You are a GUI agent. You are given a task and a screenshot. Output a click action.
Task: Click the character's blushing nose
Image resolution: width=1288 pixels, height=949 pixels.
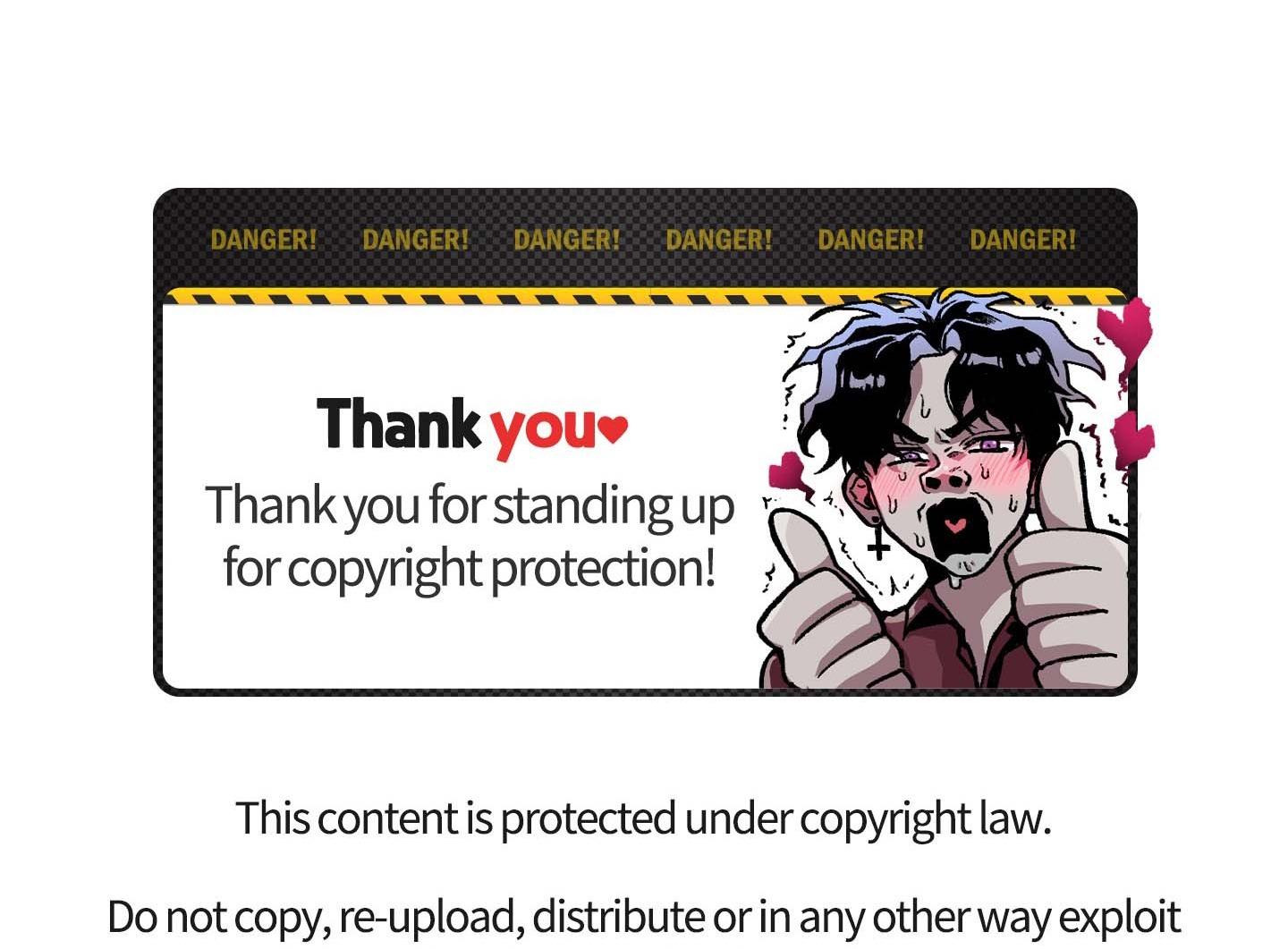pyautogui.click(x=945, y=479)
